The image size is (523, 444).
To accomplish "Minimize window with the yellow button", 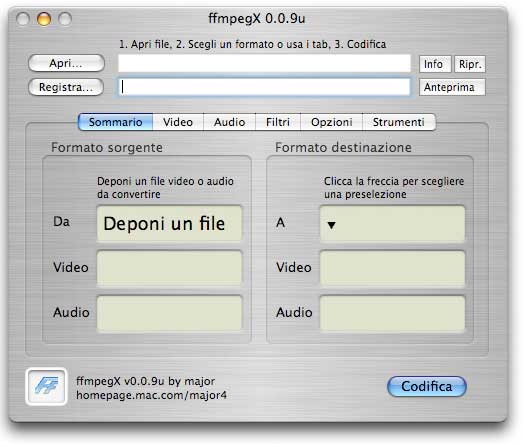I will 44,19.
